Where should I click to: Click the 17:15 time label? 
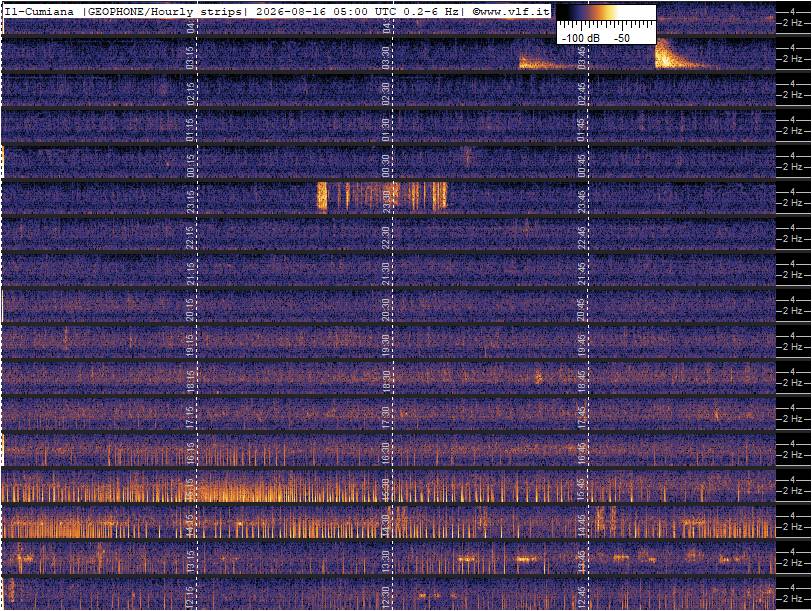click(x=190, y=417)
